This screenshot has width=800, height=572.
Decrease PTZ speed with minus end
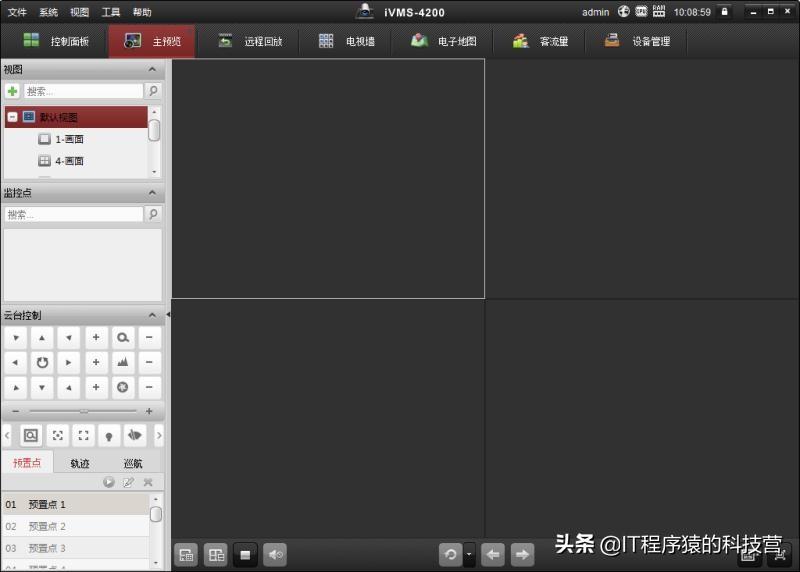point(15,411)
